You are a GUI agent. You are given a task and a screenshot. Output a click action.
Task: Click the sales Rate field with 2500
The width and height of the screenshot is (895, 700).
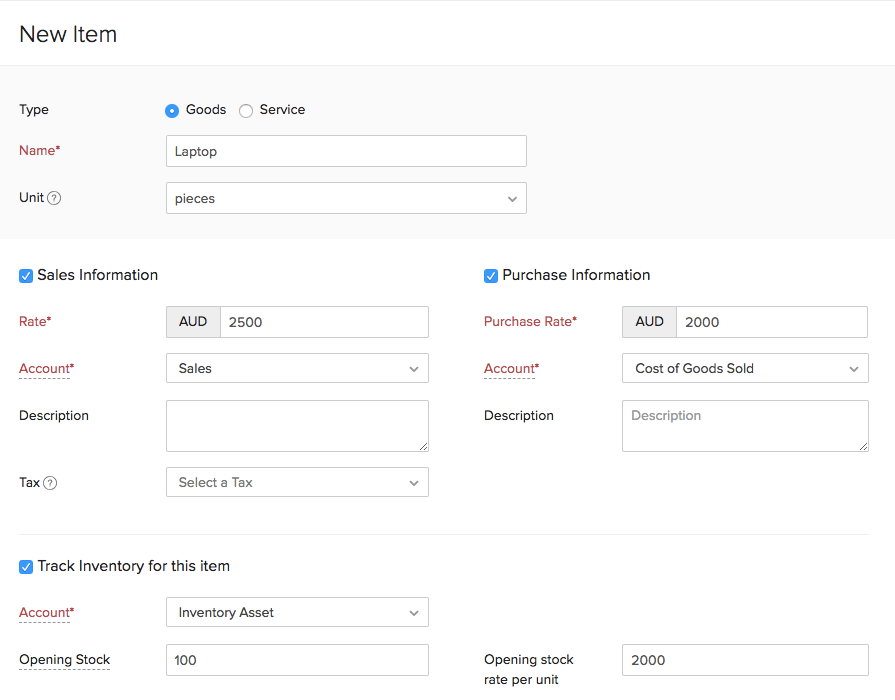click(323, 322)
